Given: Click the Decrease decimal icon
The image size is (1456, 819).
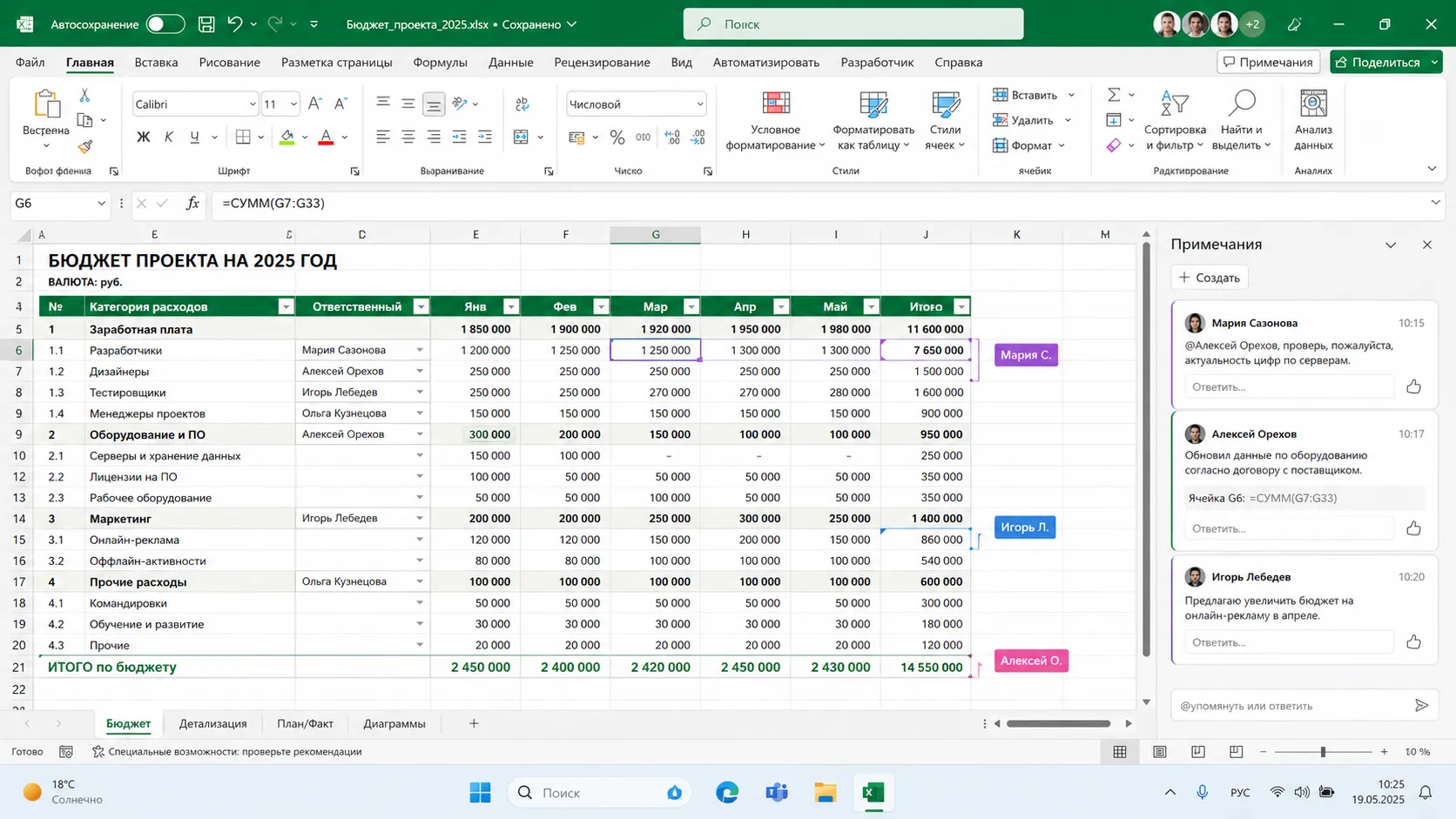Looking at the screenshot, I should [698, 137].
